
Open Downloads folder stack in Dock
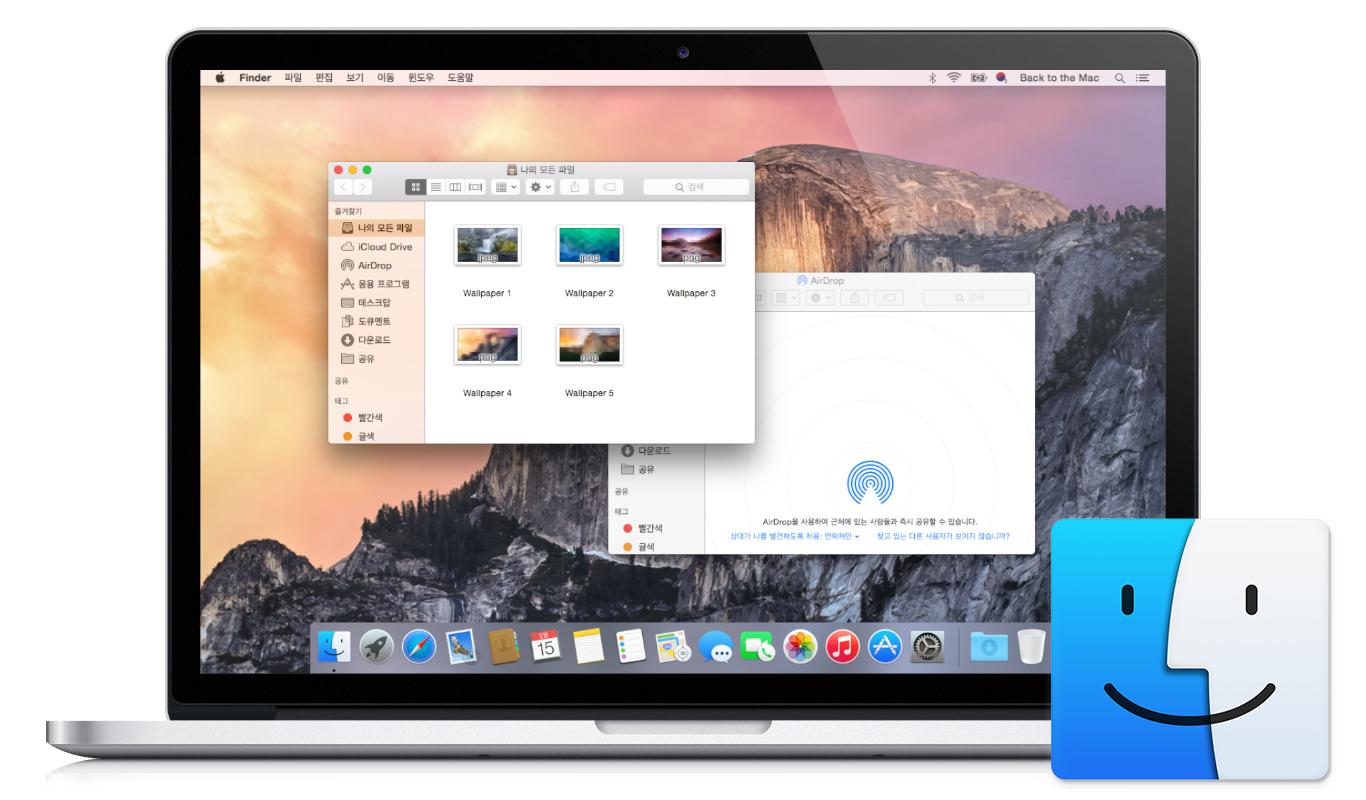(x=988, y=647)
